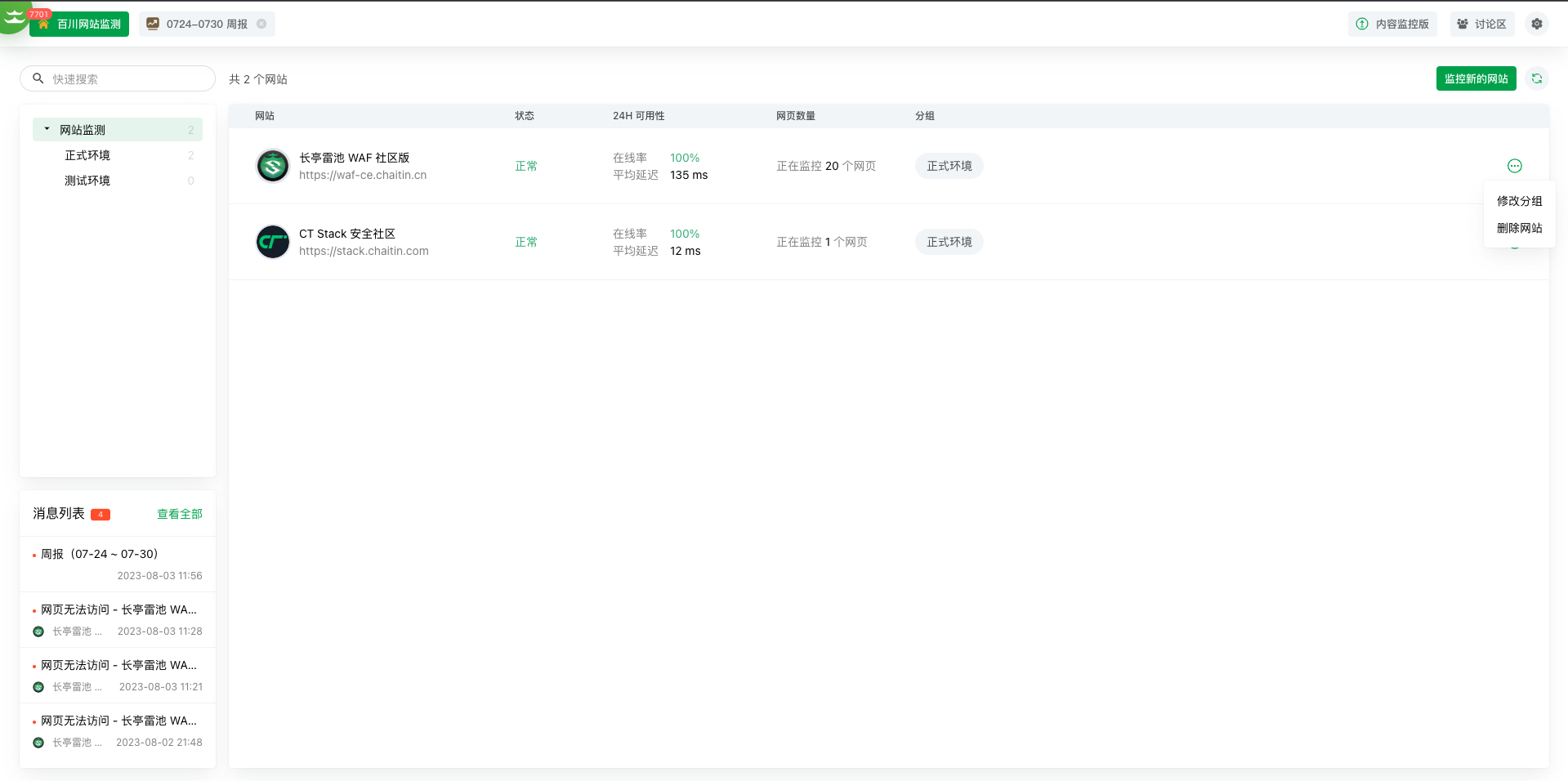This screenshot has height=781, width=1568.
Task: Open 长亭雷池 WAF 社区版 site name
Action: [354, 158]
